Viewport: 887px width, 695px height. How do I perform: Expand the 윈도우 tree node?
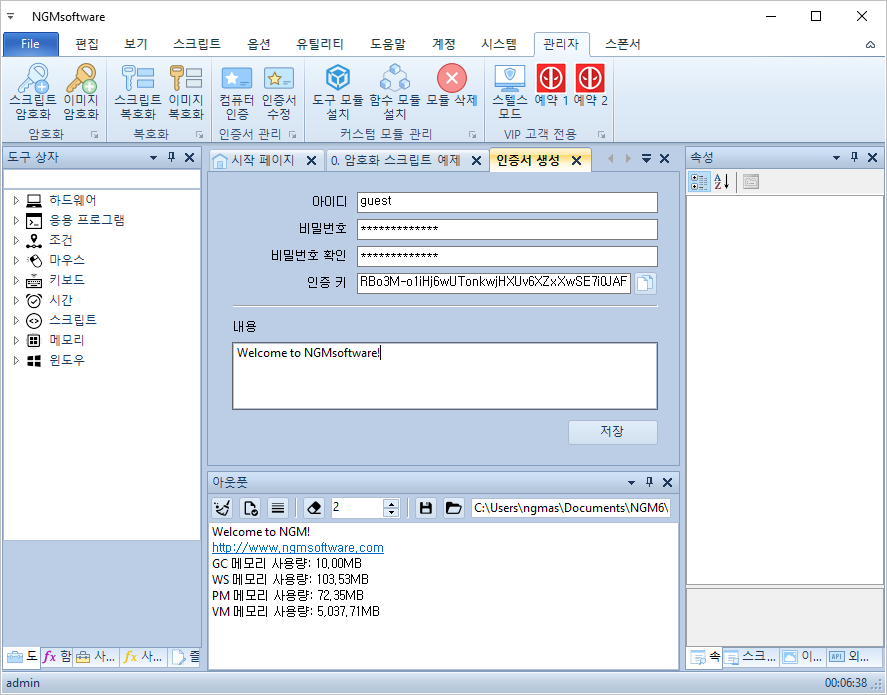pos(16,360)
